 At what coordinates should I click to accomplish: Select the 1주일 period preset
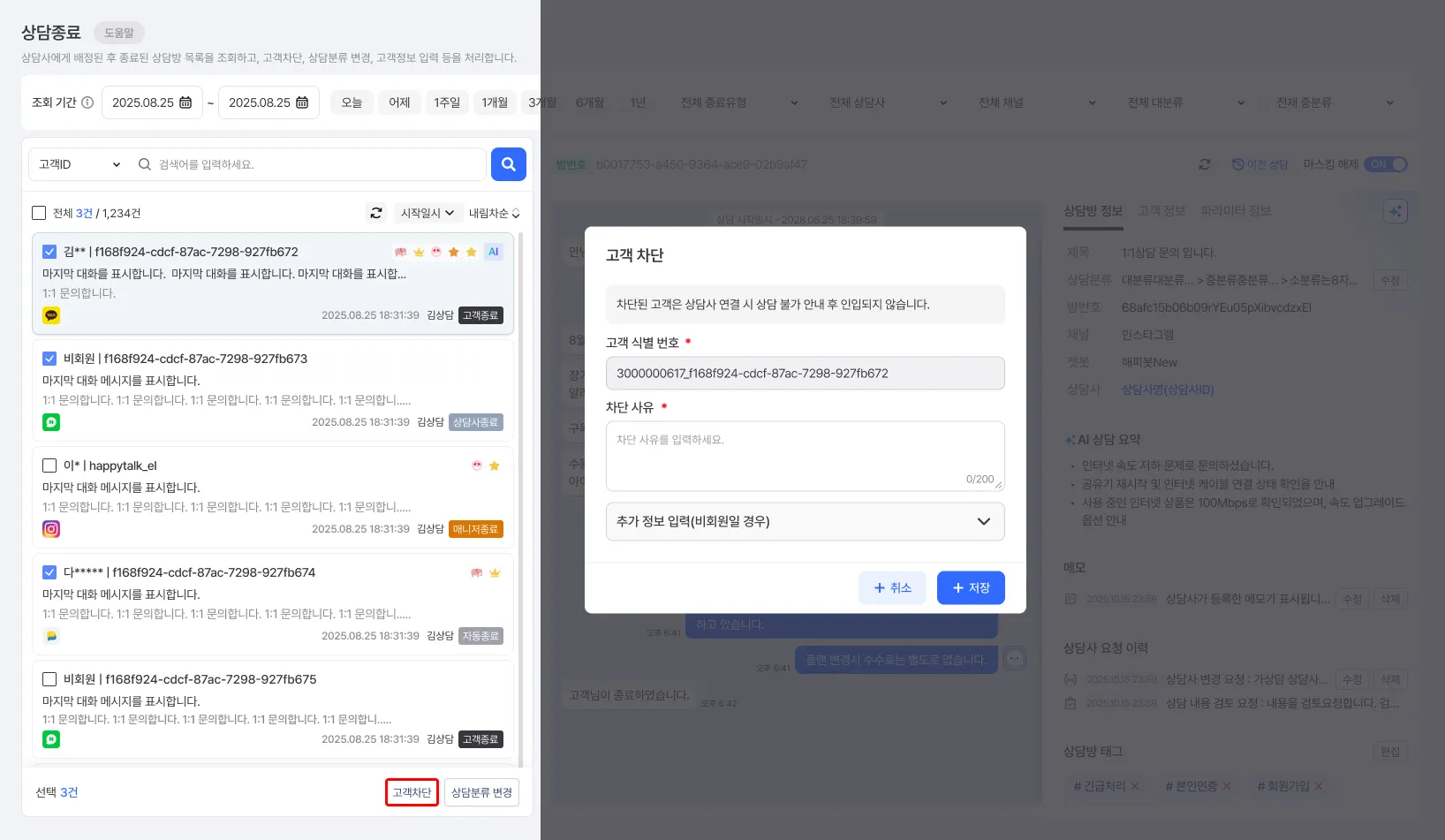coord(447,102)
